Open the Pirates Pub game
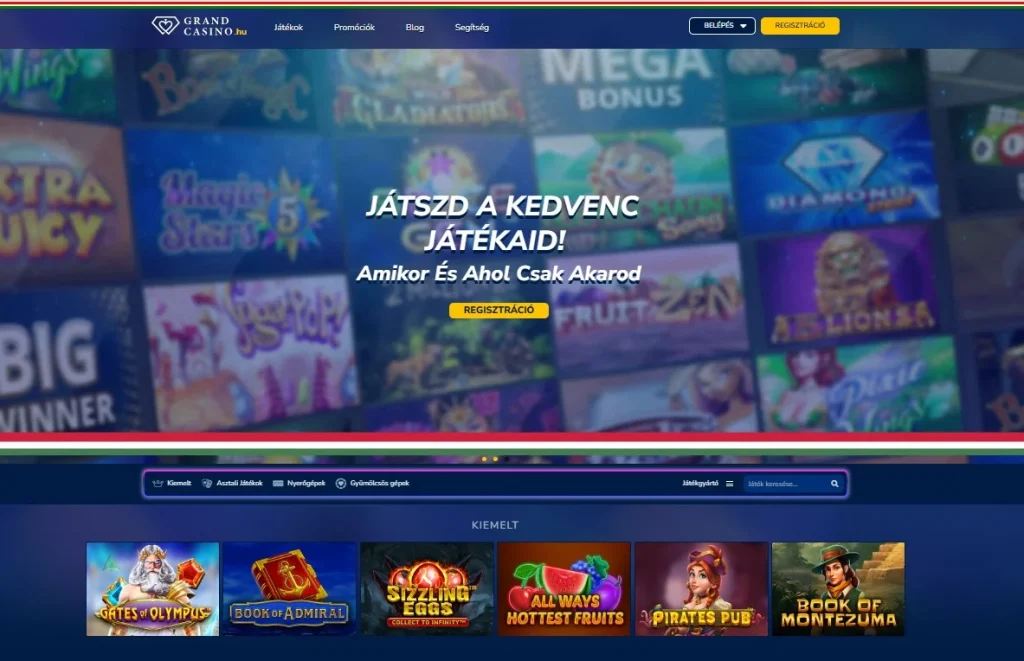The image size is (1024, 661). (701, 589)
